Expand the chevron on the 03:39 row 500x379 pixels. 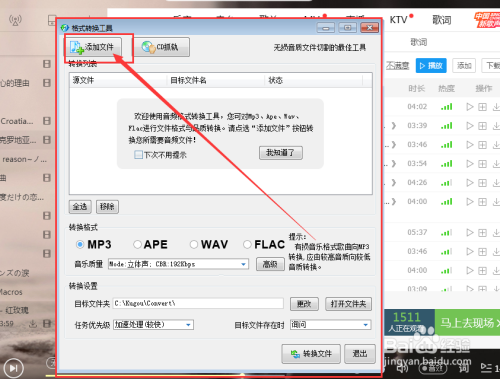[x=394, y=126]
